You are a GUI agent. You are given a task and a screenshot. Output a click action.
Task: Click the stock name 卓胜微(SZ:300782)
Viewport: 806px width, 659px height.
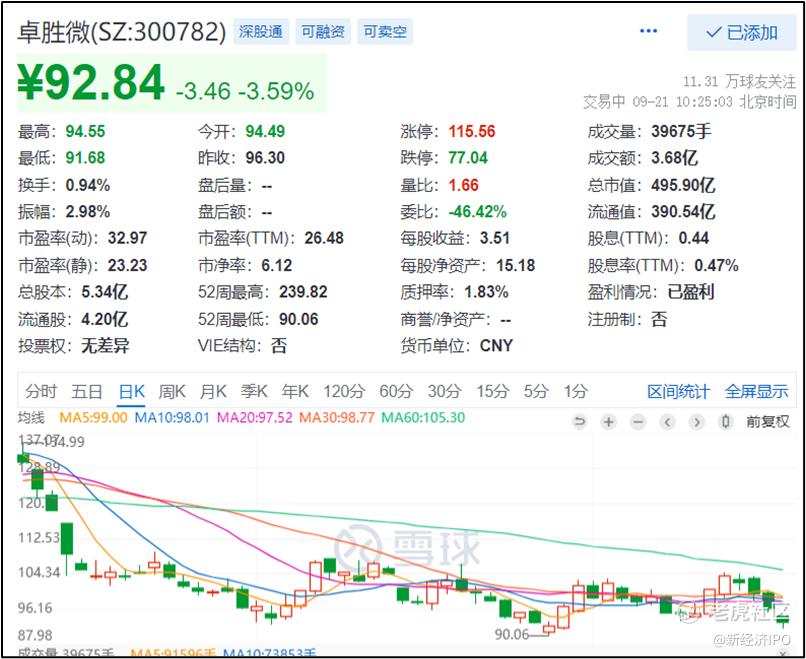pyautogui.click(x=122, y=32)
